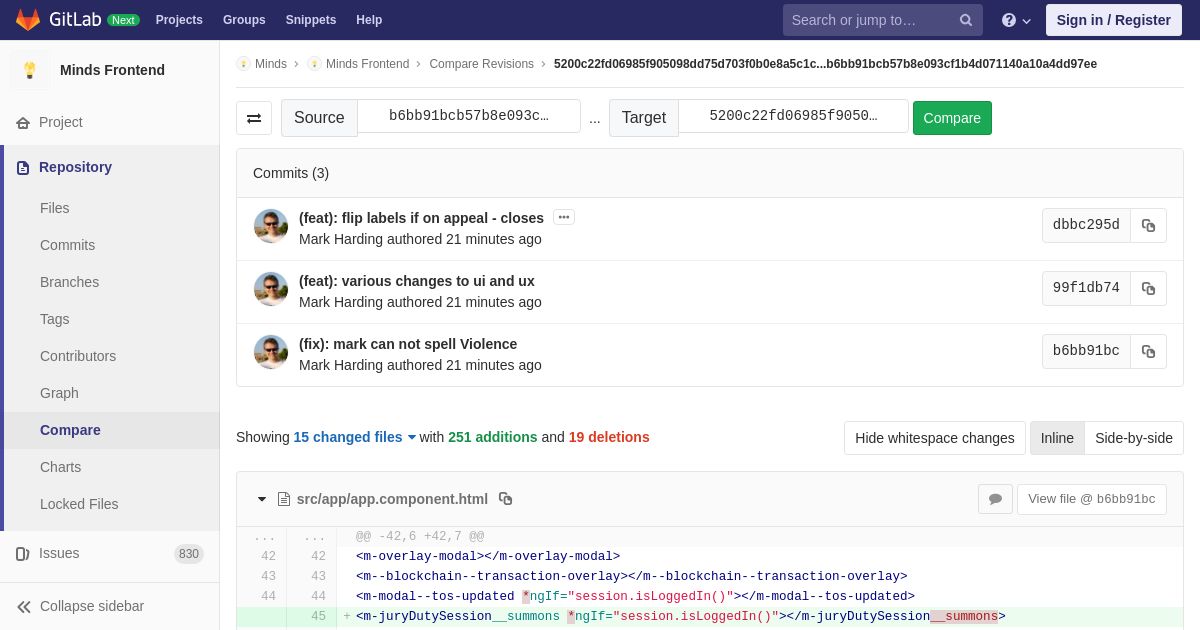This screenshot has width=1200, height=630.
Task: Hide whitespace changes in diff
Action: pos(934,438)
